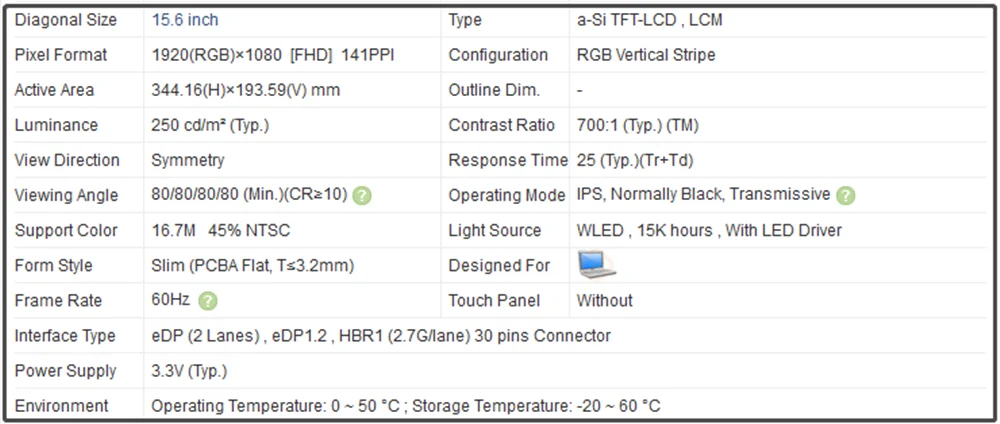Viewport: 1000px width, 424px height.
Task: Click the RGB Vertical Stripe configuration value
Action: 646,55
